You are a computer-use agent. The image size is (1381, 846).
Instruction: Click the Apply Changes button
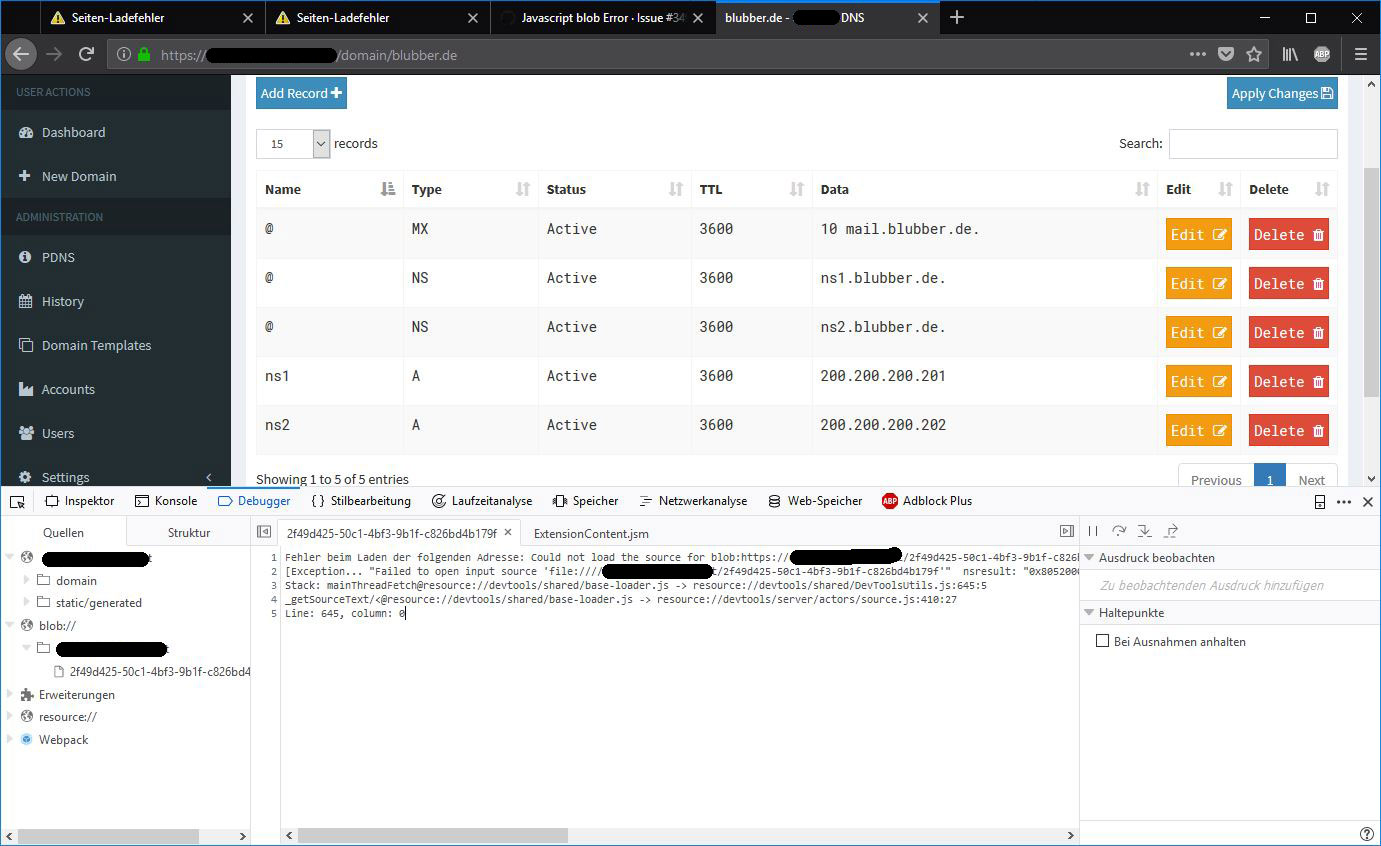[1282, 93]
